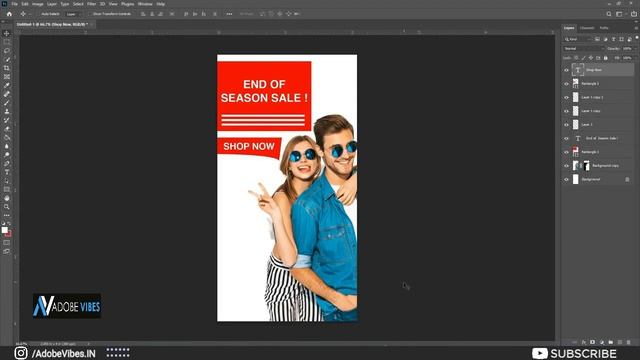Select the Spot Healing Brush tool

coord(7,94)
